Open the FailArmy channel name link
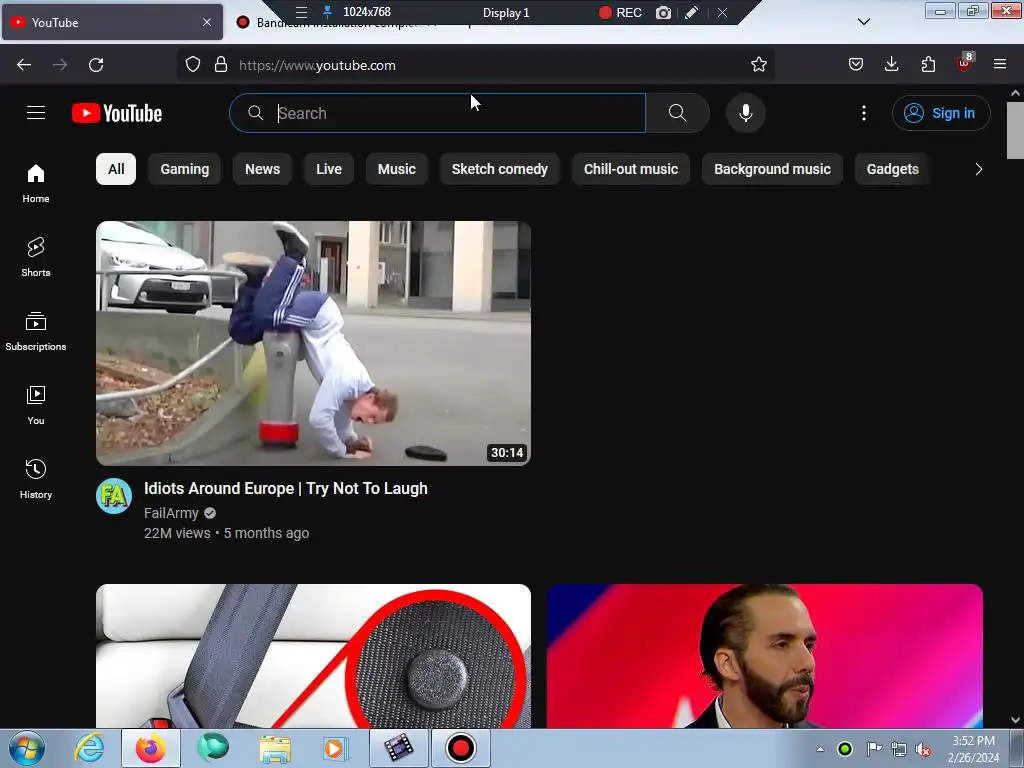1024x768 pixels. pyautogui.click(x=171, y=513)
